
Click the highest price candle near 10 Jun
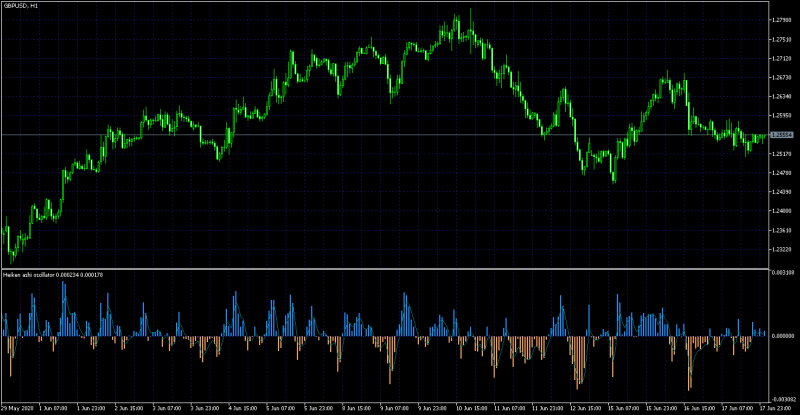pos(470,28)
